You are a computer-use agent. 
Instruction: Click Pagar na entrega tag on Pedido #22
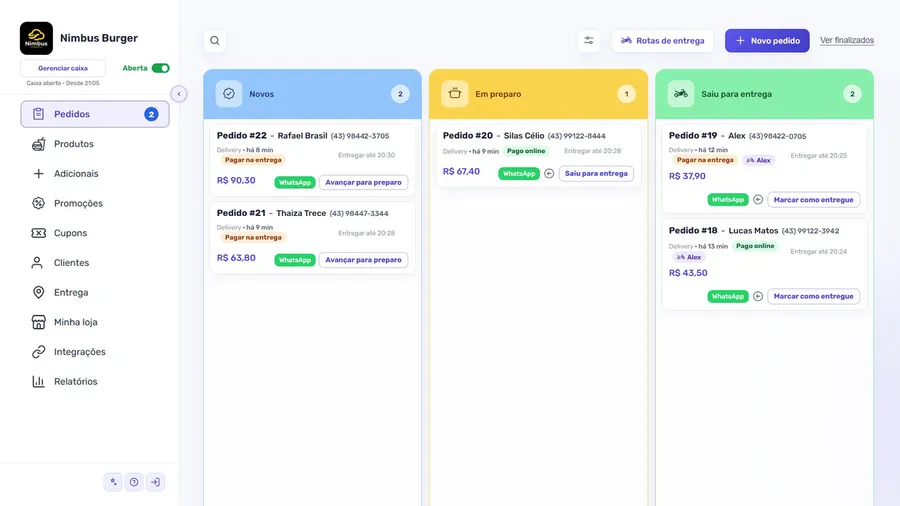pos(253,160)
